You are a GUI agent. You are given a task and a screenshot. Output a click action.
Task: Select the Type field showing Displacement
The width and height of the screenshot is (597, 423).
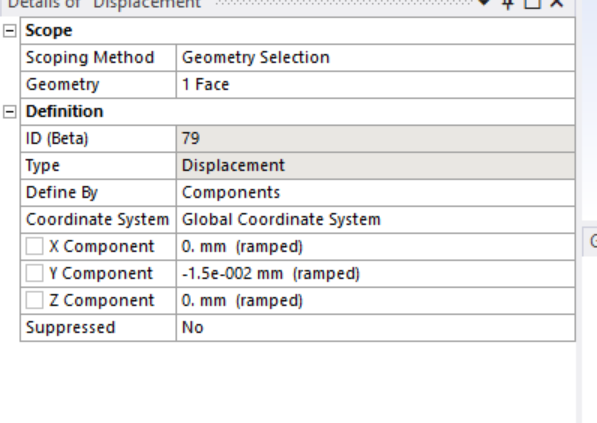tap(375, 166)
